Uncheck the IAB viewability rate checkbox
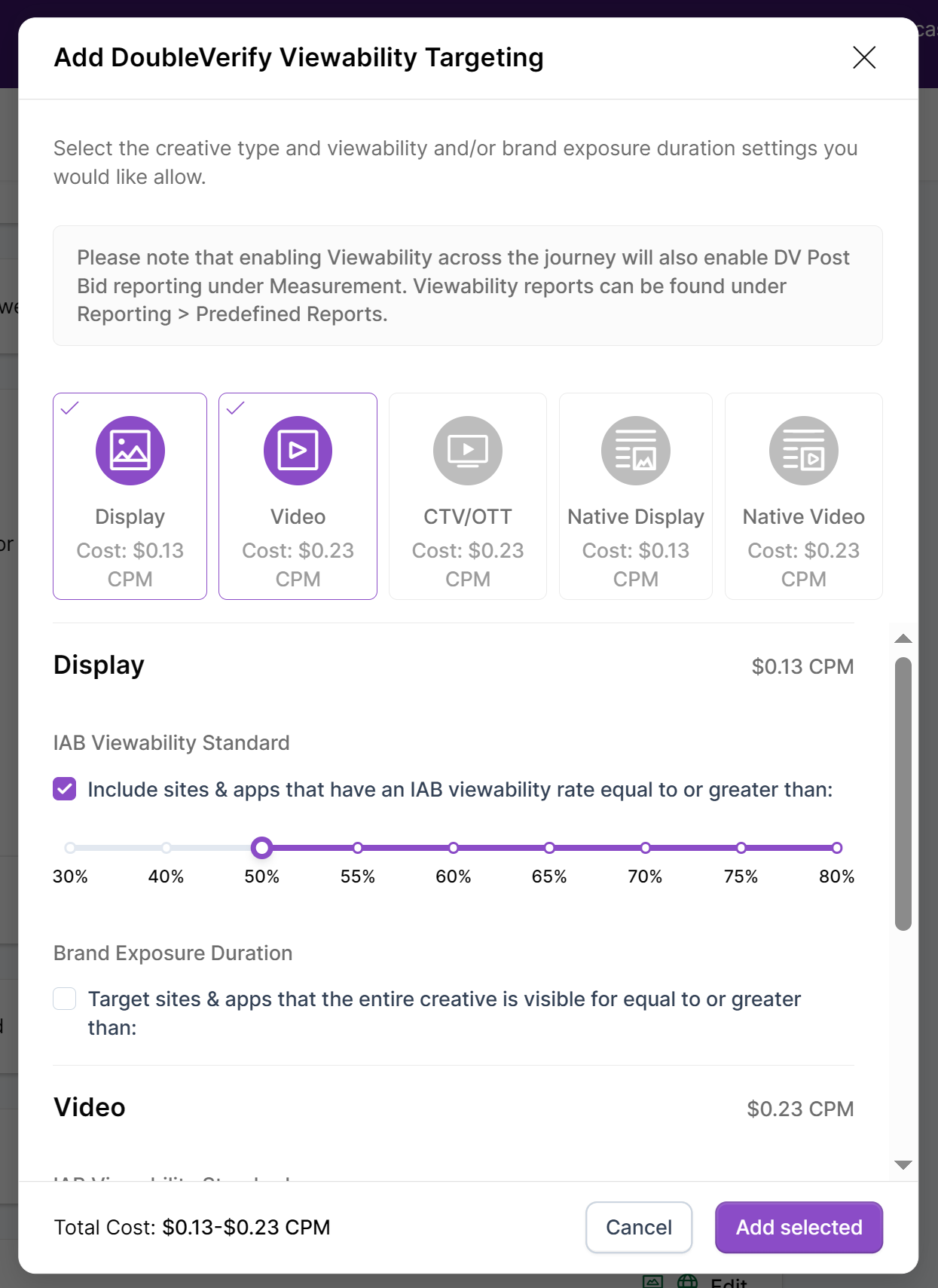 [x=65, y=789]
